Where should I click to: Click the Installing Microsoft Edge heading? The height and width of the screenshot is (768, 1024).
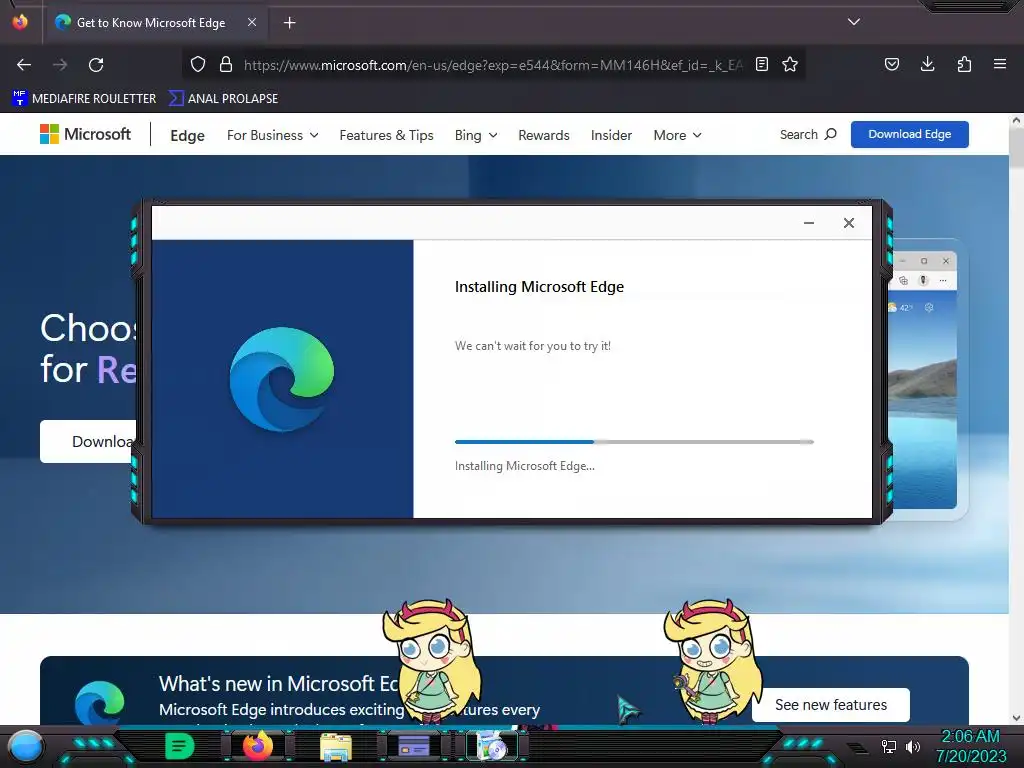point(539,287)
